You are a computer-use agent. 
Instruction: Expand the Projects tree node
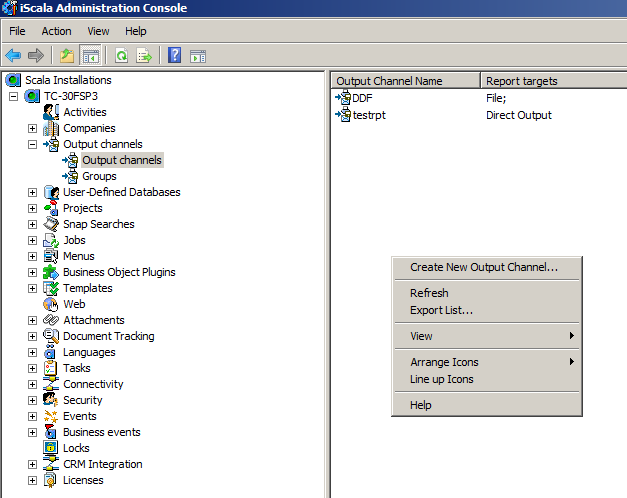(x=32, y=208)
